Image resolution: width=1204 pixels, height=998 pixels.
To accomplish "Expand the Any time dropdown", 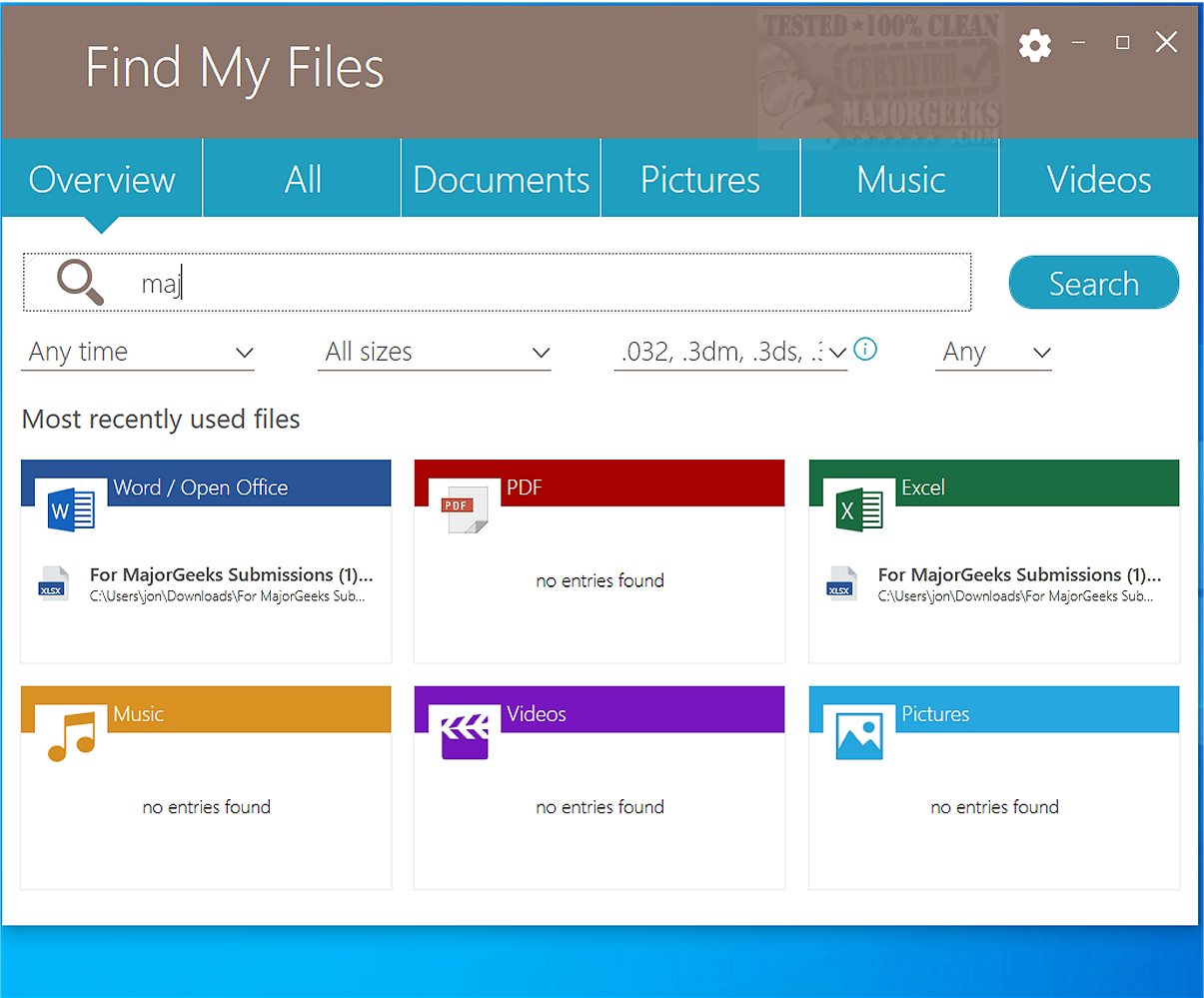I will (138, 353).
